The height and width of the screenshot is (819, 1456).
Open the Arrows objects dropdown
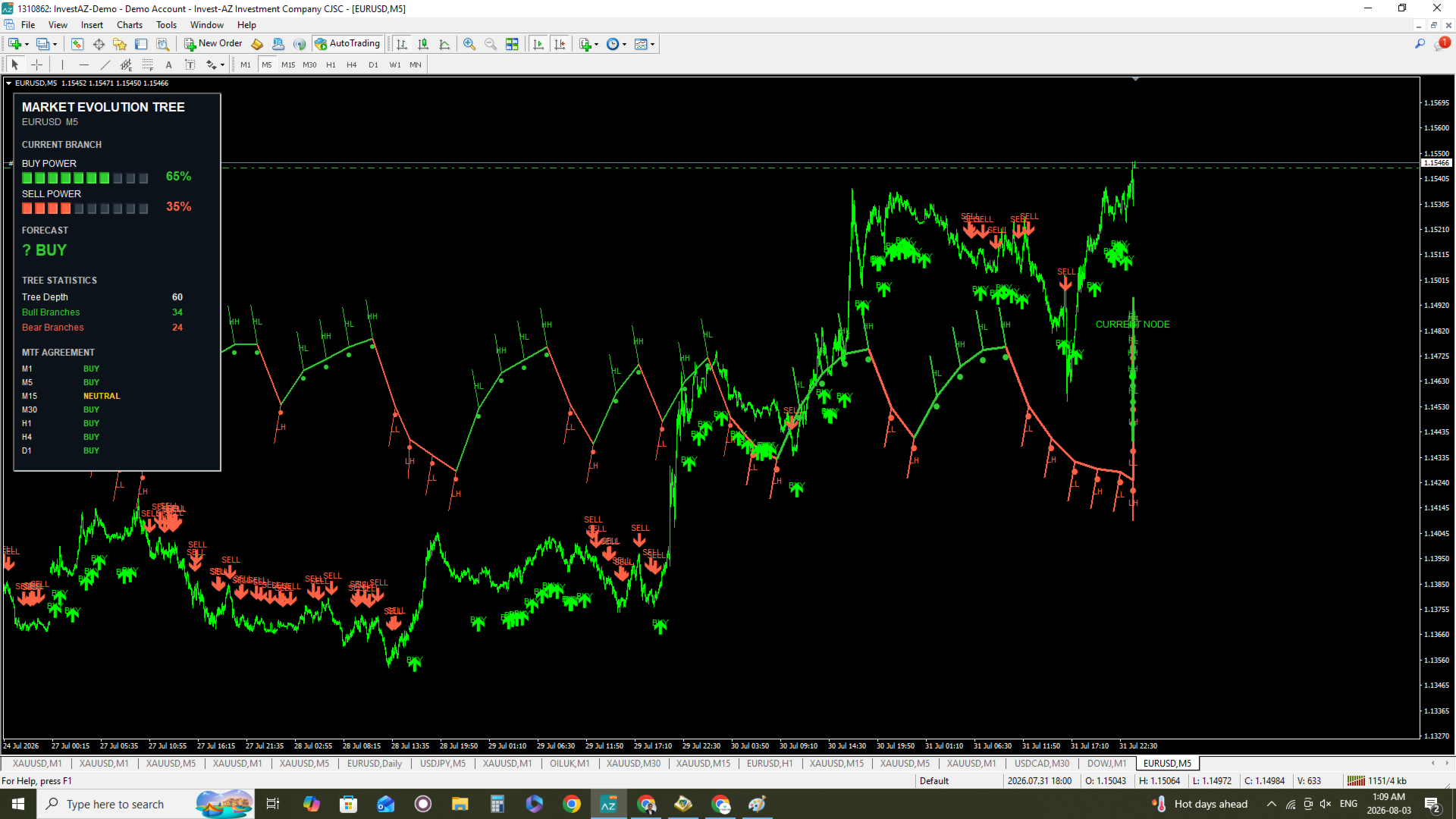point(215,64)
